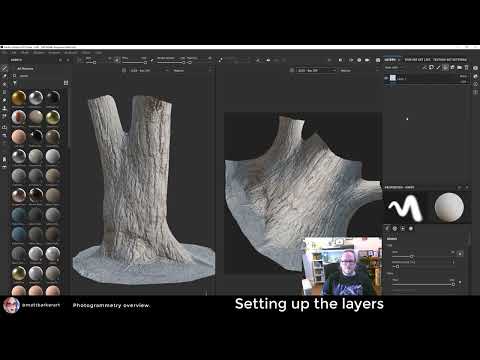Click the material sphere preview in Properties
The height and width of the screenshot is (360, 480).
[449, 208]
